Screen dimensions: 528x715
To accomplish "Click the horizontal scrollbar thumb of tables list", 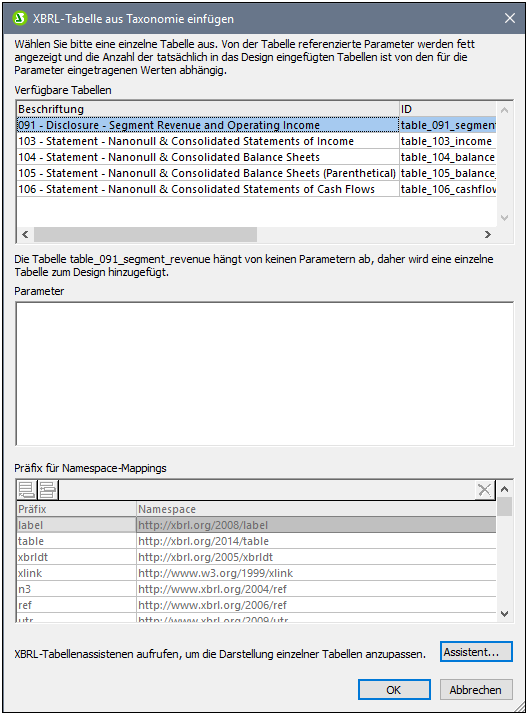I will click(145, 234).
